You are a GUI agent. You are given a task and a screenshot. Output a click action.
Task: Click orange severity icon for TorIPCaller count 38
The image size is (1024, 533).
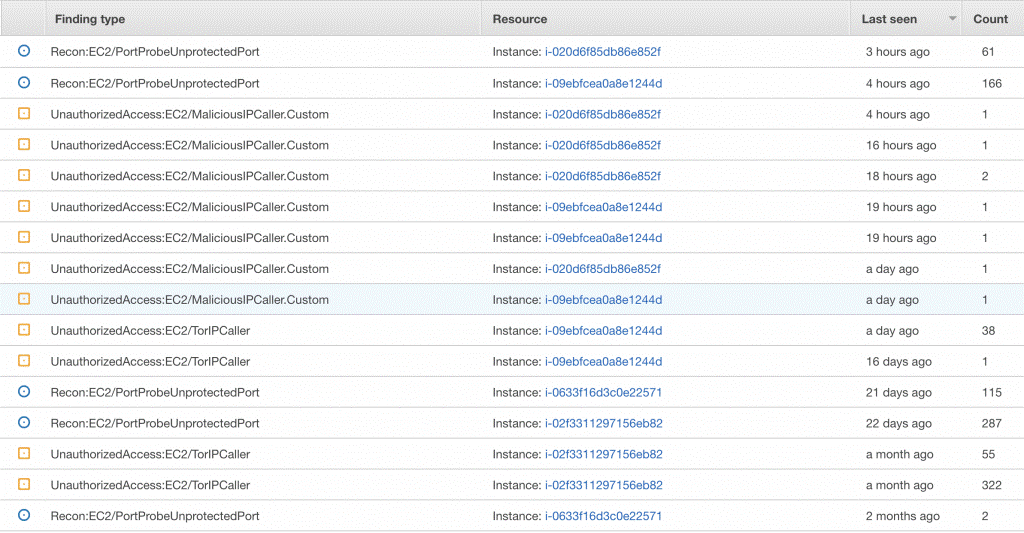24,330
